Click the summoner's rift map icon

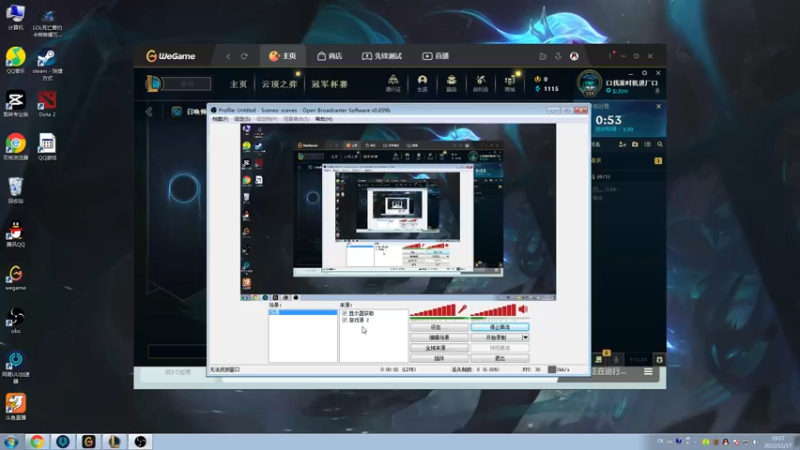pyautogui.click(x=177, y=111)
